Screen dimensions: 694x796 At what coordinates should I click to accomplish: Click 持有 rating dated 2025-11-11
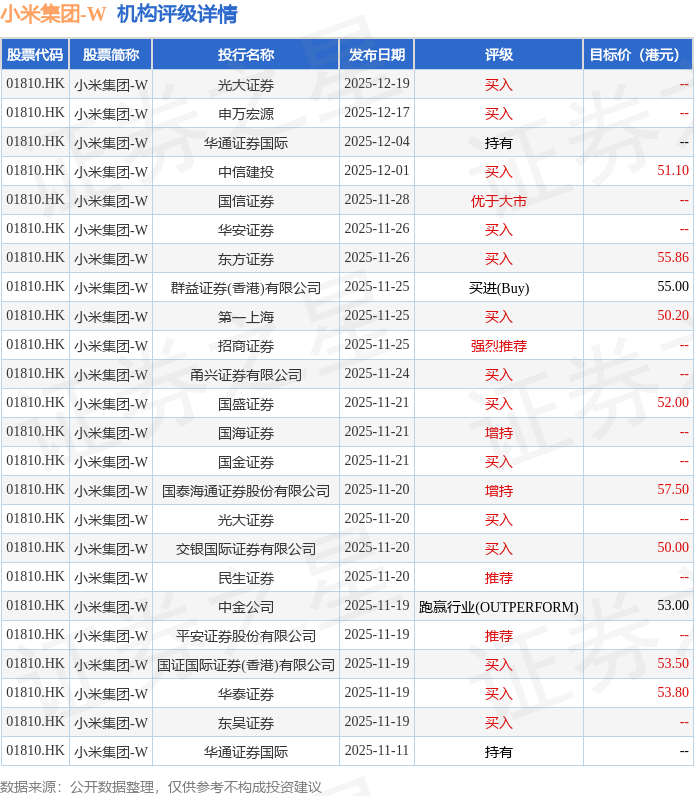point(499,751)
